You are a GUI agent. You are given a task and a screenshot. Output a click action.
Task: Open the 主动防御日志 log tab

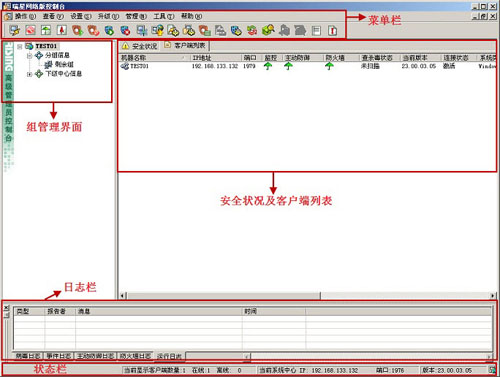[x=96, y=356]
